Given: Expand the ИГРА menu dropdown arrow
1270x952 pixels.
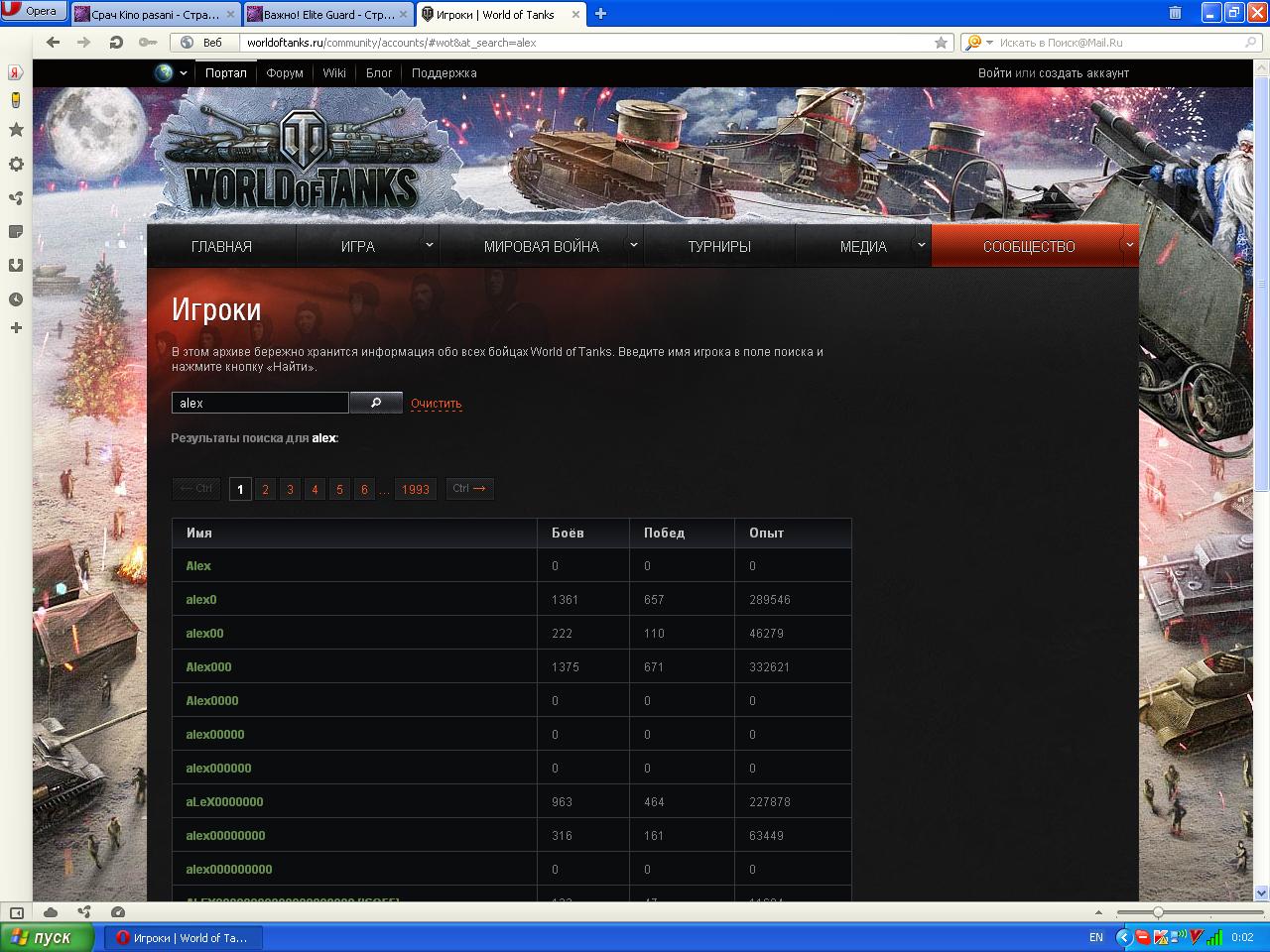Looking at the screenshot, I should coord(429,245).
